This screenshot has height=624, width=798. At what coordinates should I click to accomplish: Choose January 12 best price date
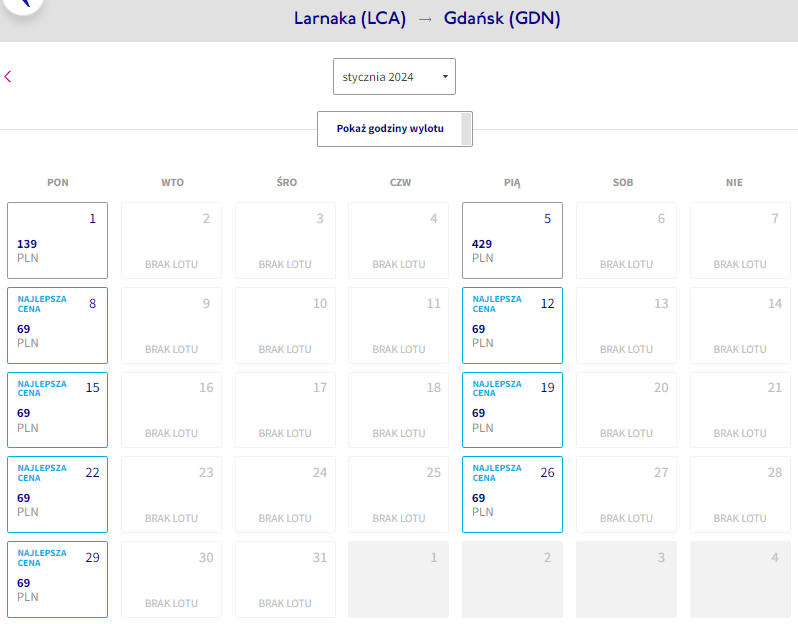click(x=512, y=325)
